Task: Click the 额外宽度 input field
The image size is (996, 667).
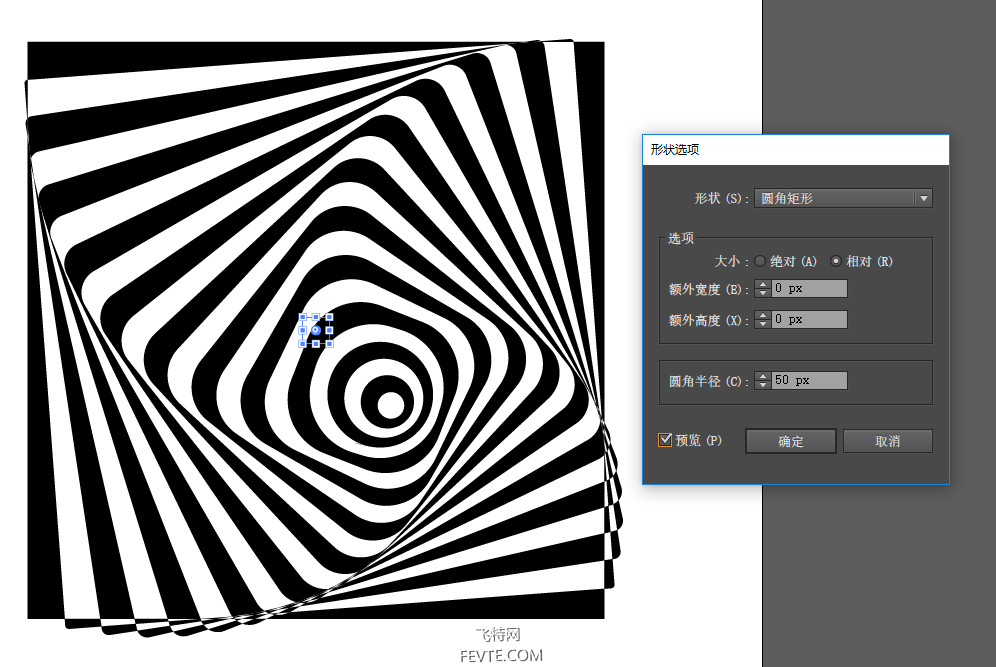Action: coord(809,288)
